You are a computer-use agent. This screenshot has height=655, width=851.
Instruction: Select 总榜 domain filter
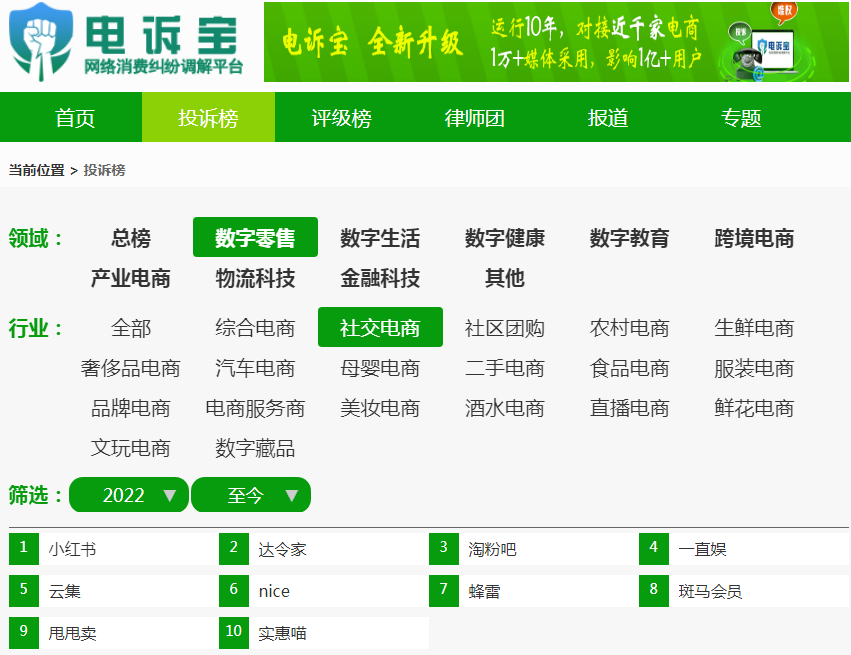[131, 238]
